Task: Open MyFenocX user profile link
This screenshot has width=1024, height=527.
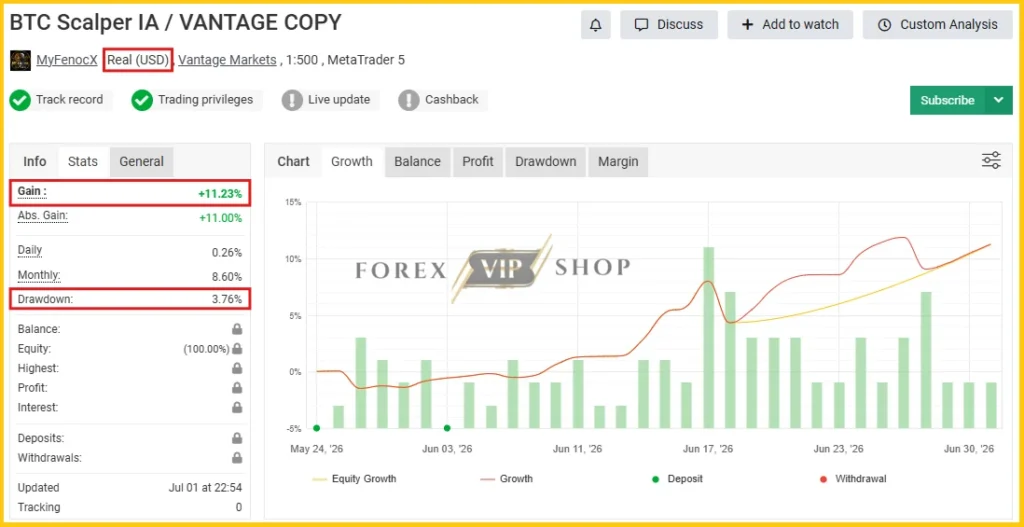Action: pos(67,60)
